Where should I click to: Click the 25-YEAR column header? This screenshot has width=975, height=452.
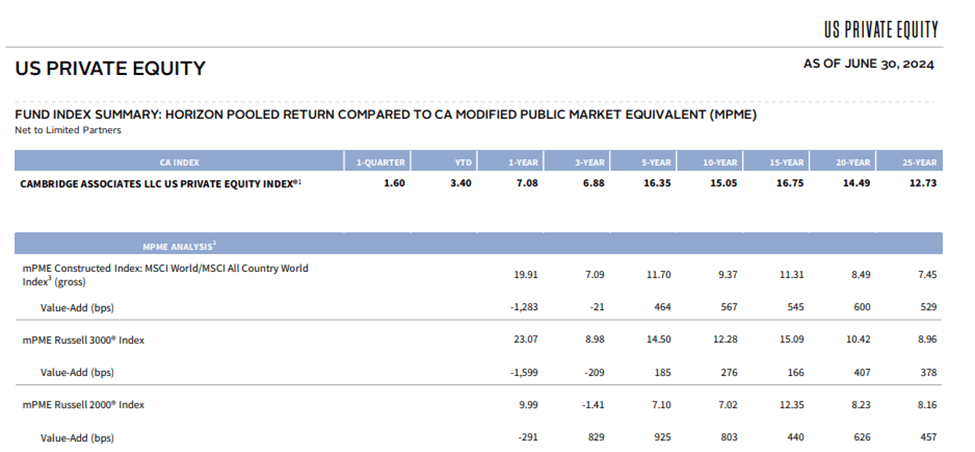pyautogui.click(x=919, y=161)
